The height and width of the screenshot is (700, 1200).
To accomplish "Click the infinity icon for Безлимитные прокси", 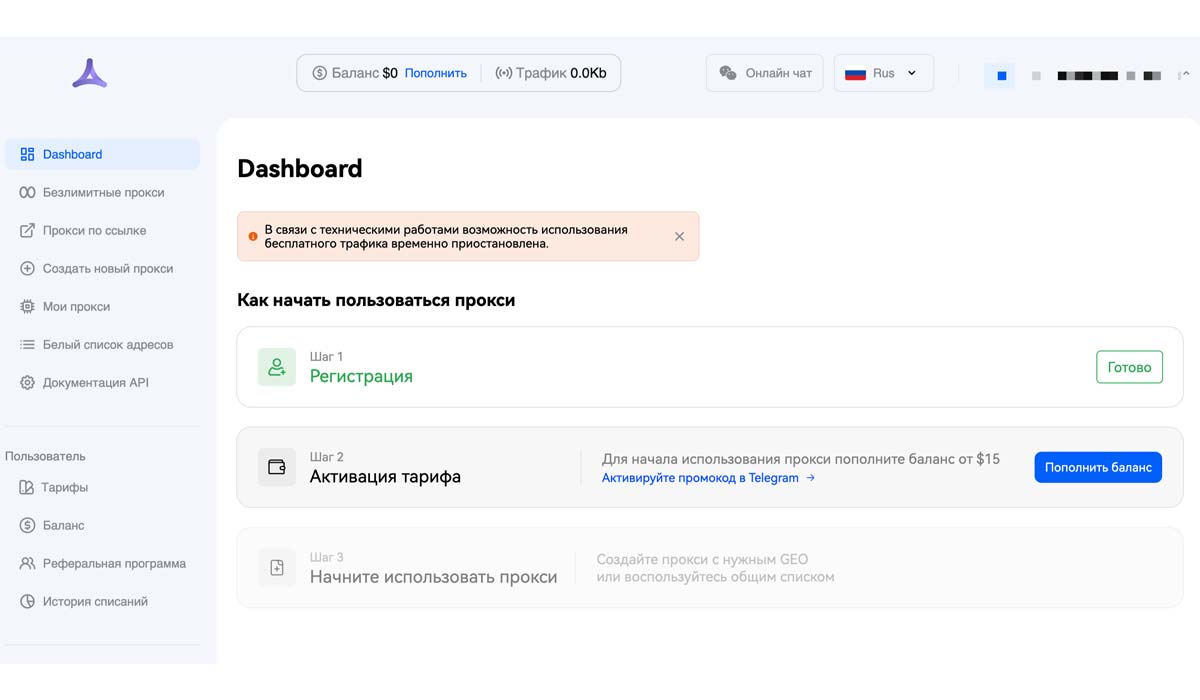I will point(27,193).
